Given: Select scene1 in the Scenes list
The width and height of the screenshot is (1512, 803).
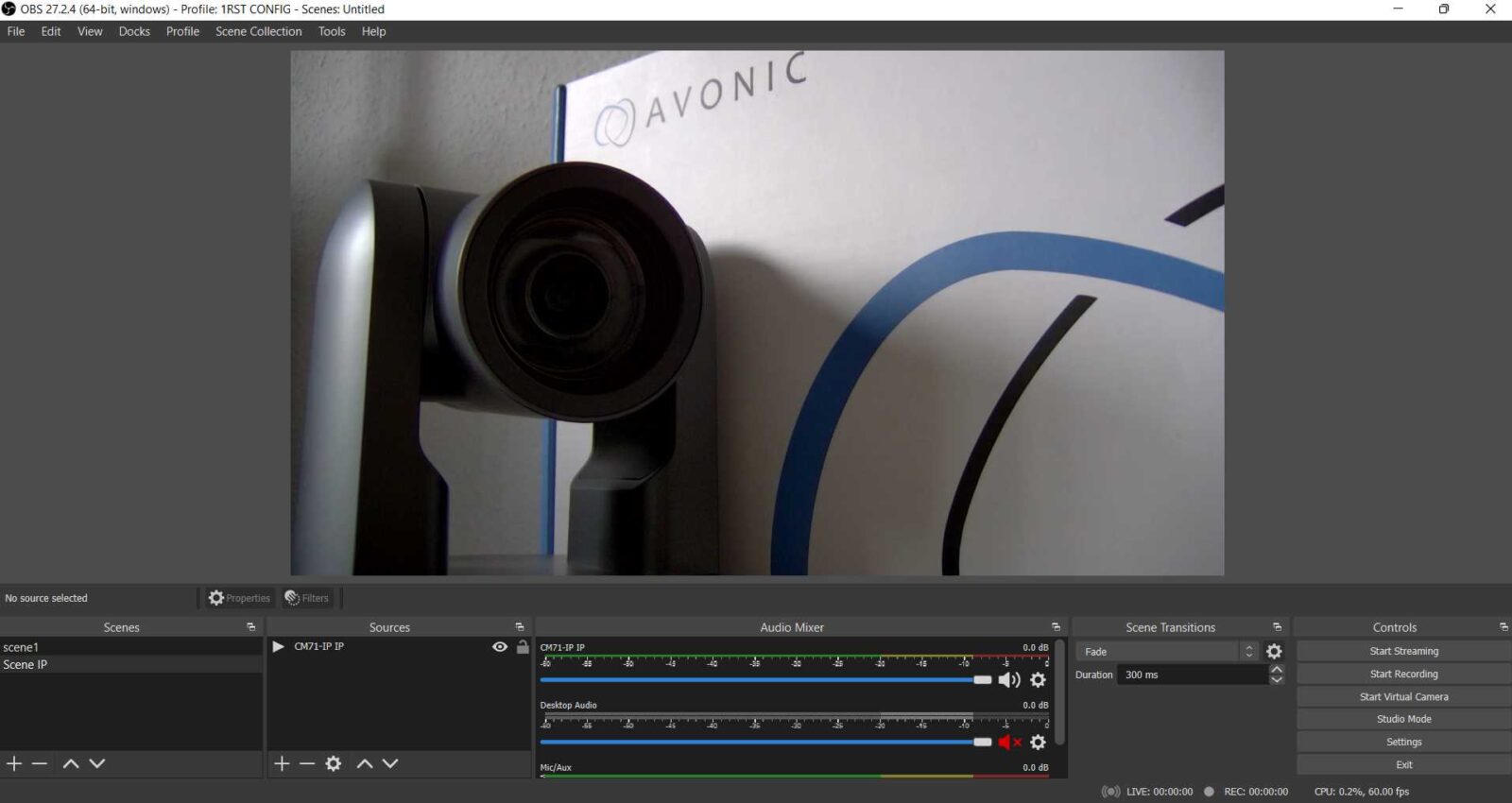Looking at the screenshot, I should coord(131,647).
